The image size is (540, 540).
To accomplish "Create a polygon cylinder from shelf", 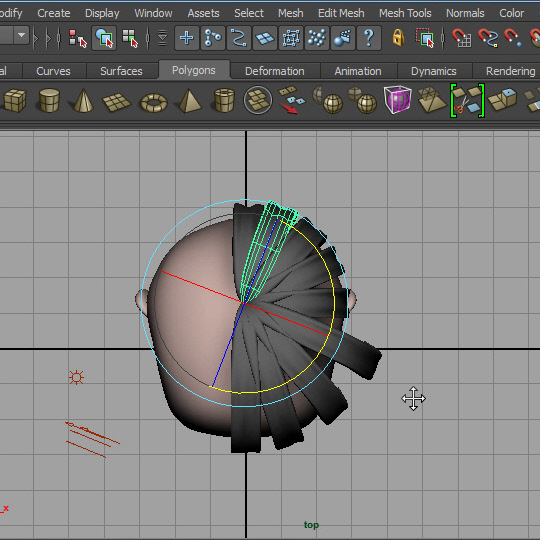I will [49, 101].
